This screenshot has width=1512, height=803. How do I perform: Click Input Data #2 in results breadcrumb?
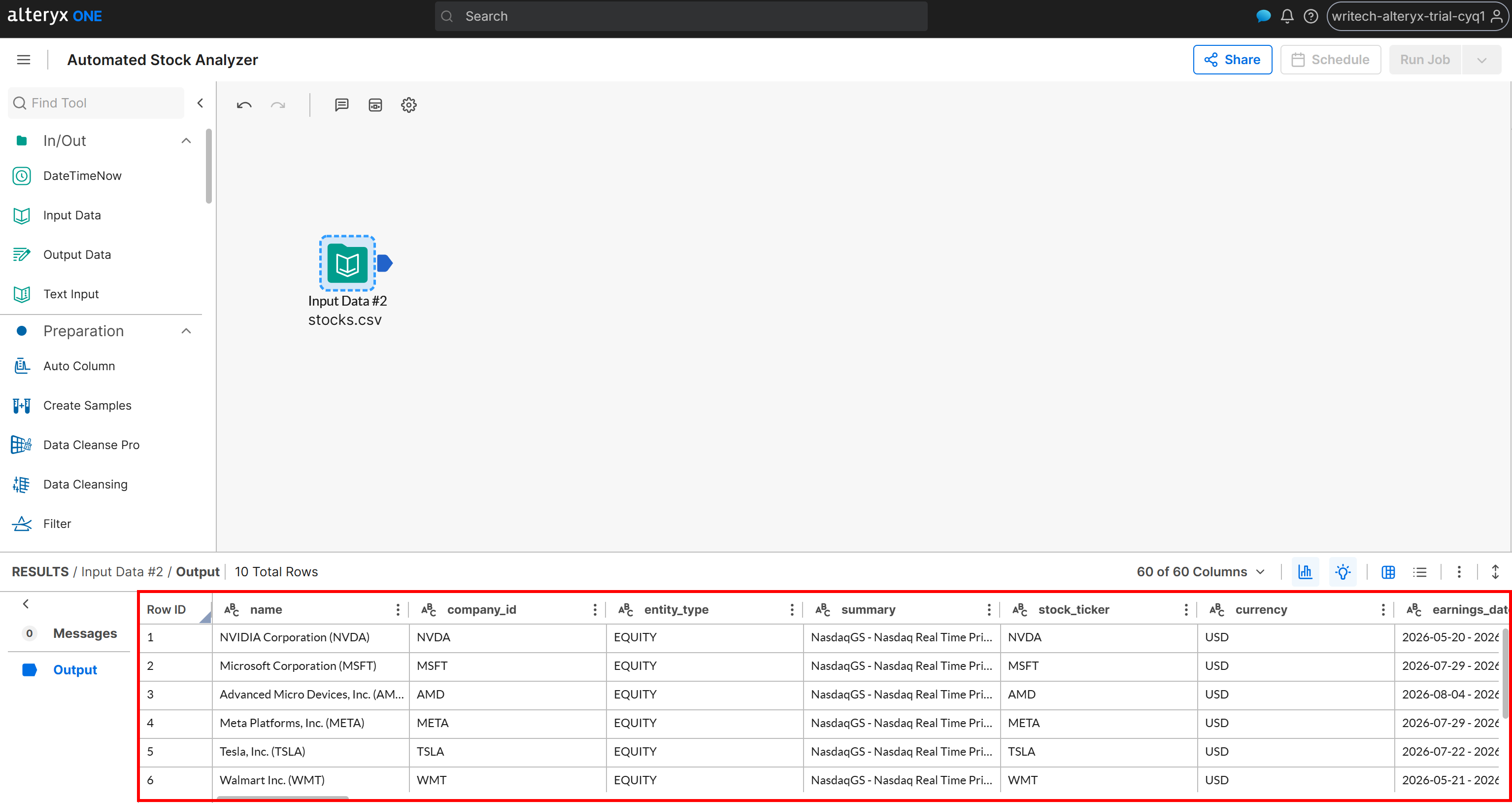(x=122, y=571)
